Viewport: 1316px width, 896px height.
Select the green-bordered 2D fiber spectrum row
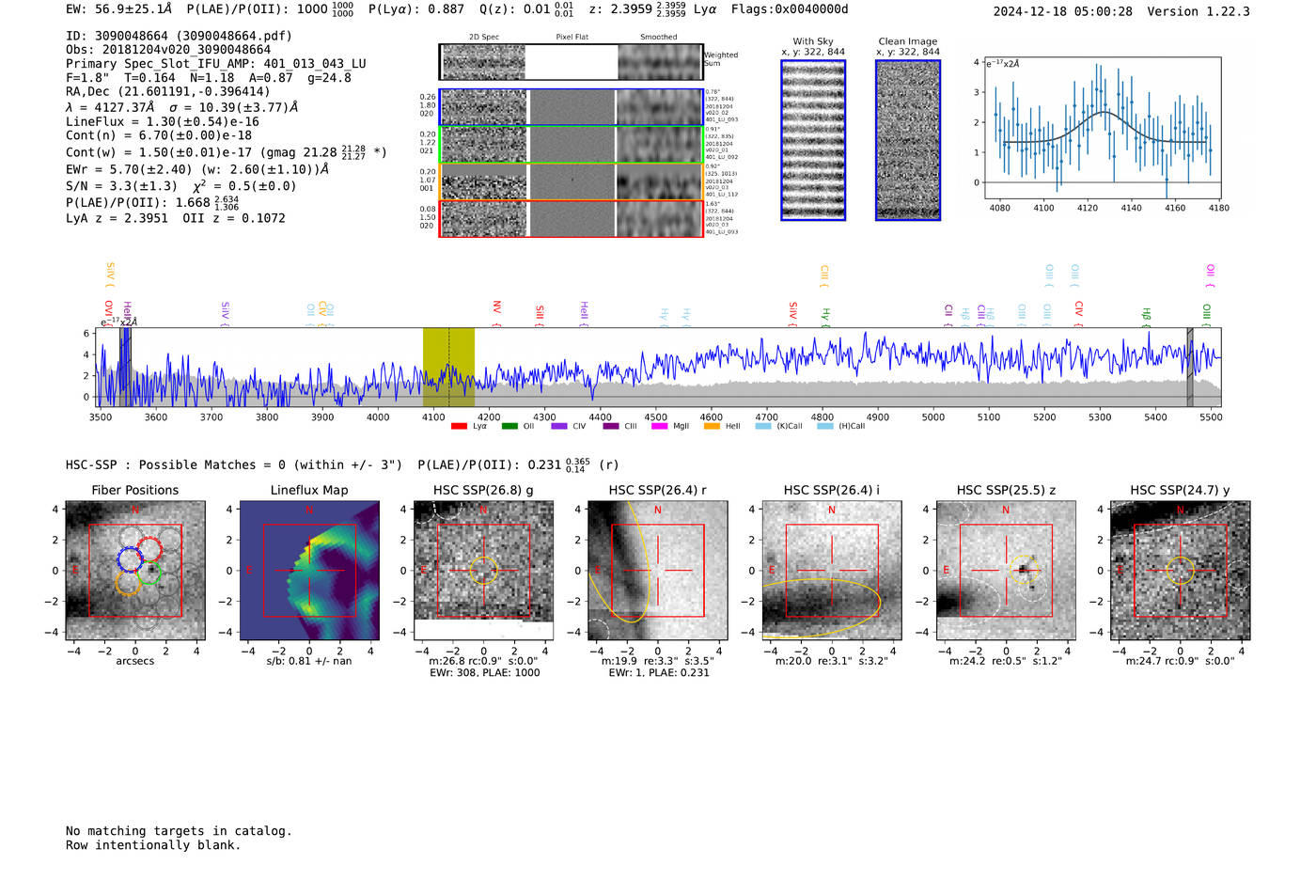571,145
